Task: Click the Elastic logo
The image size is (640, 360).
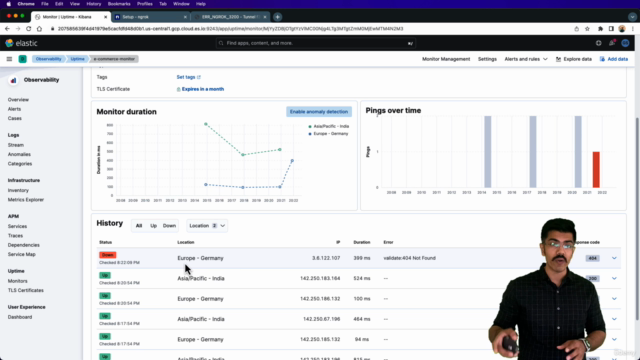Action: tap(21, 43)
